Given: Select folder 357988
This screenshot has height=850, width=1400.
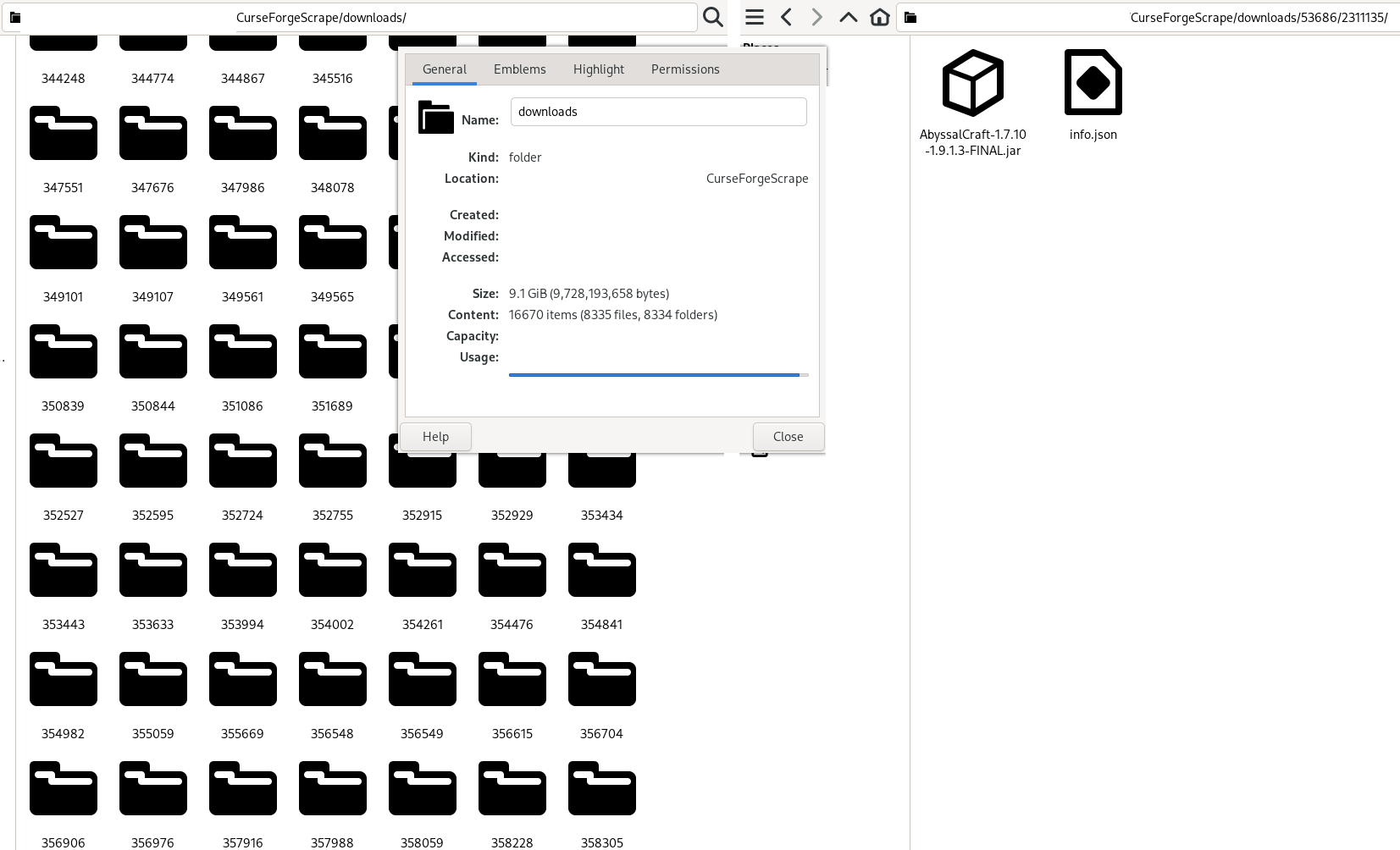Looking at the screenshot, I should pos(333,788).
